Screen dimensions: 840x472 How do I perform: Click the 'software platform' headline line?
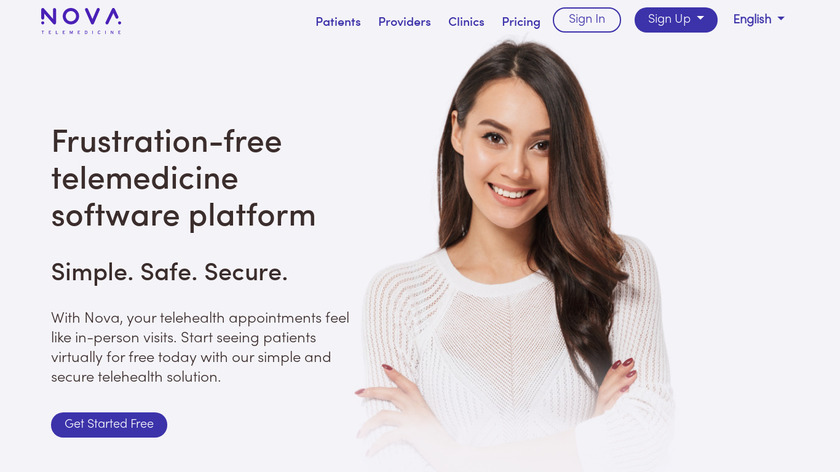coord(183,216)
